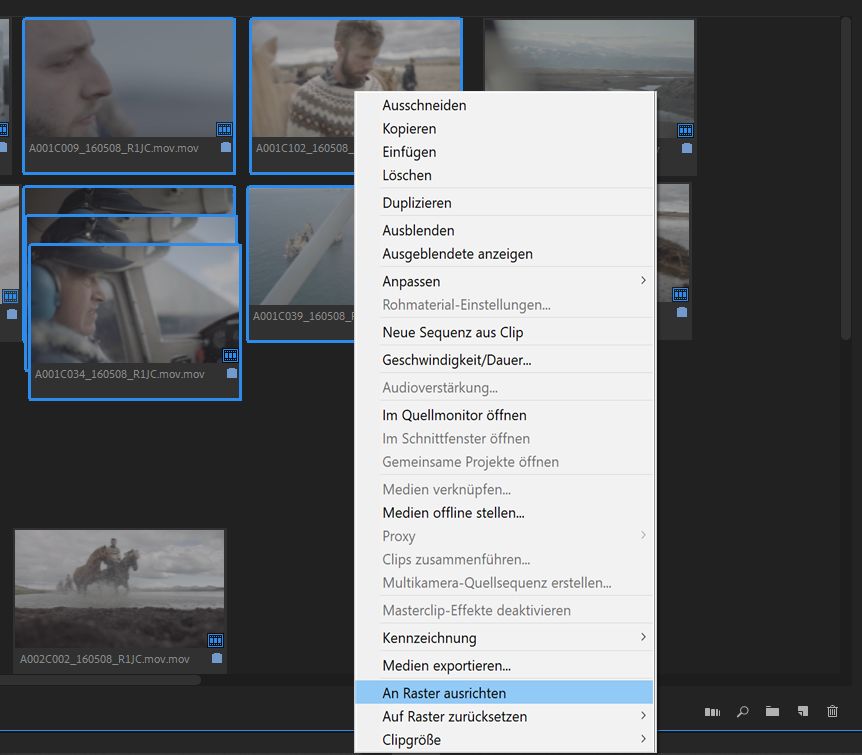Click Im Quellmonitor öffnen
862x755 pixels.
tap(454, 415)
